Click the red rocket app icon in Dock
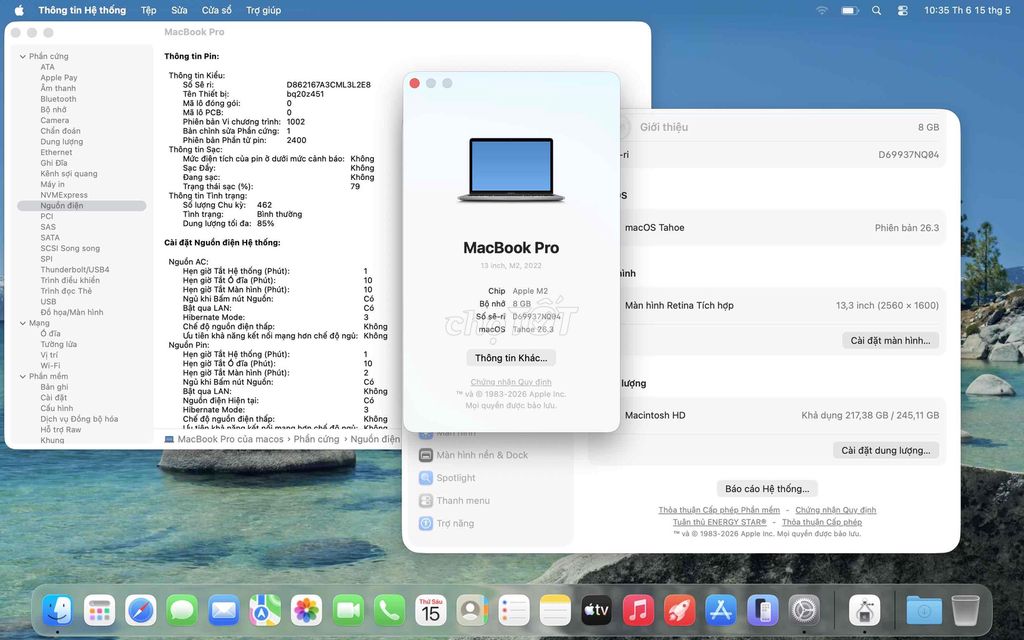This screenshot has width=1024, height=640. (x=680, y=611)
